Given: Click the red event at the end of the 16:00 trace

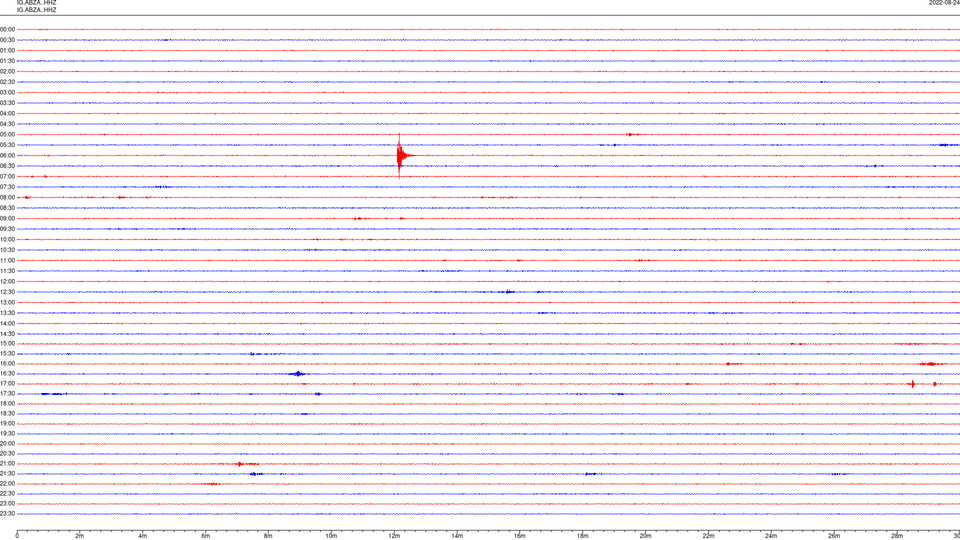Looking at the screenshot, I should pos(931,364).
